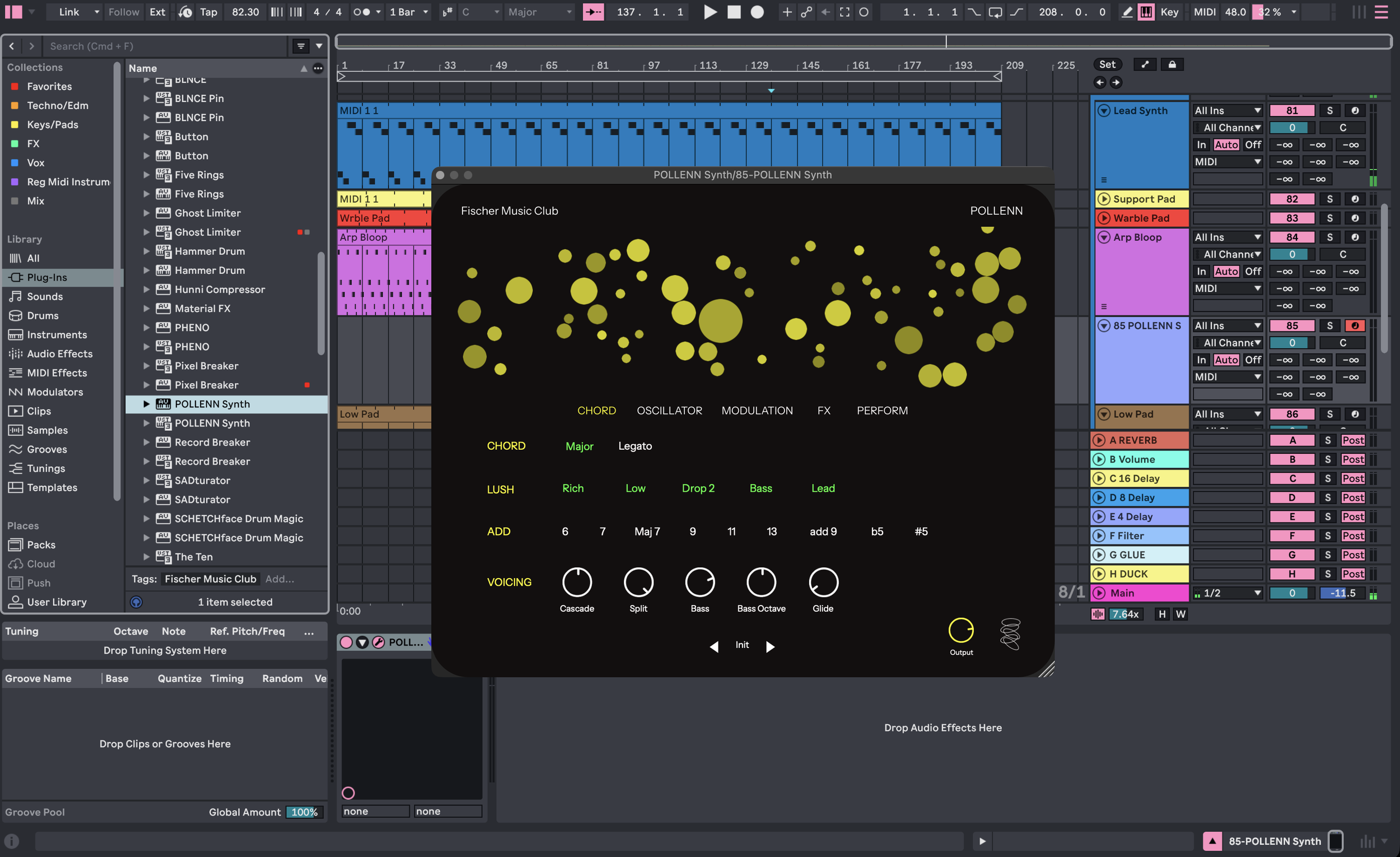Toggle Legato in the chord row
The height and width of the screenshot is (857, 1400).
point(635,446)
